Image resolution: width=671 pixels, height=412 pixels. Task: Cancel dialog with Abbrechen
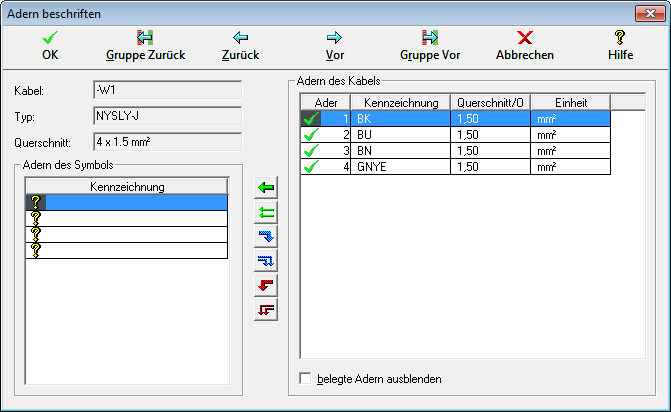(x=525, y=46)
